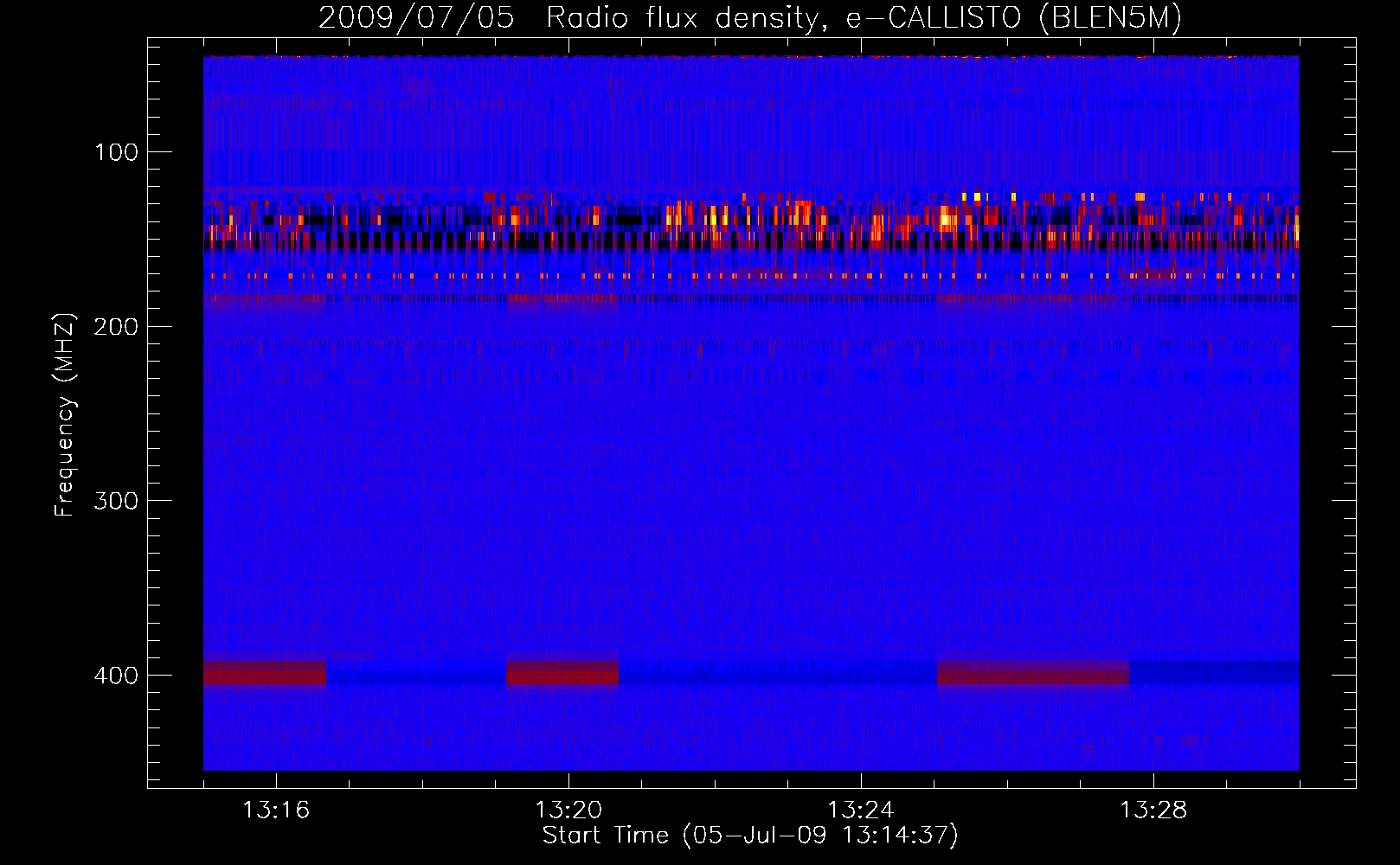Image resolution: width=1400 pixels, height=865 pixels.
Task: Click the 13:16 time tick label
Action: 276,811
